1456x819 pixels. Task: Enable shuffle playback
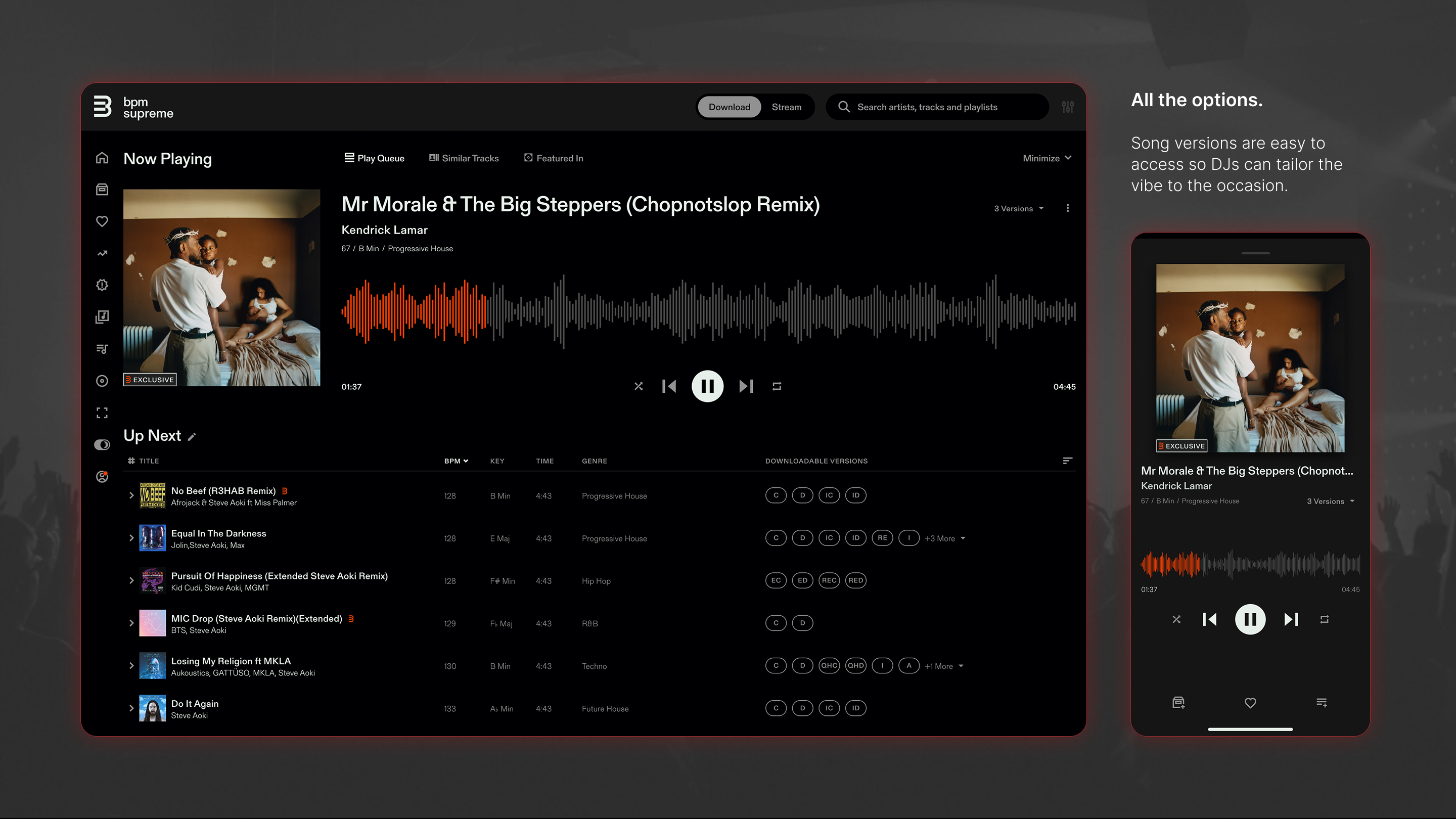[639, 386]
